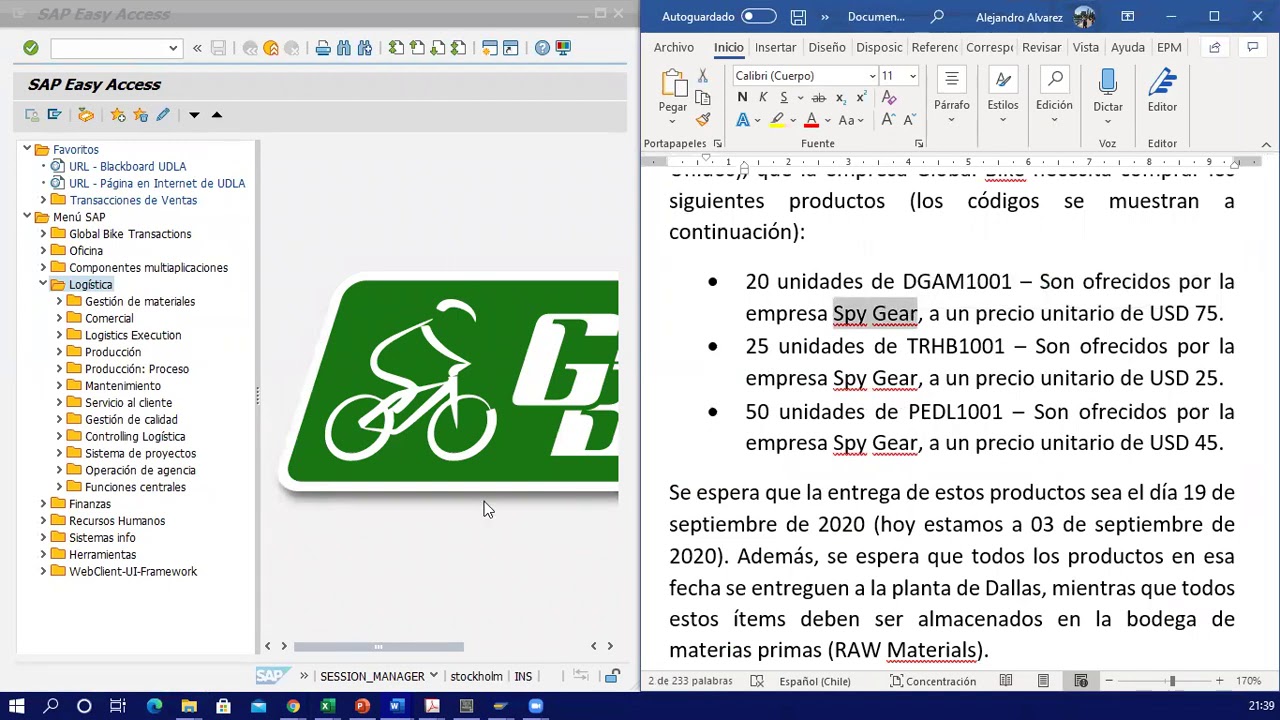Open the Comments icon in Word ribbon

(1252, 47)
